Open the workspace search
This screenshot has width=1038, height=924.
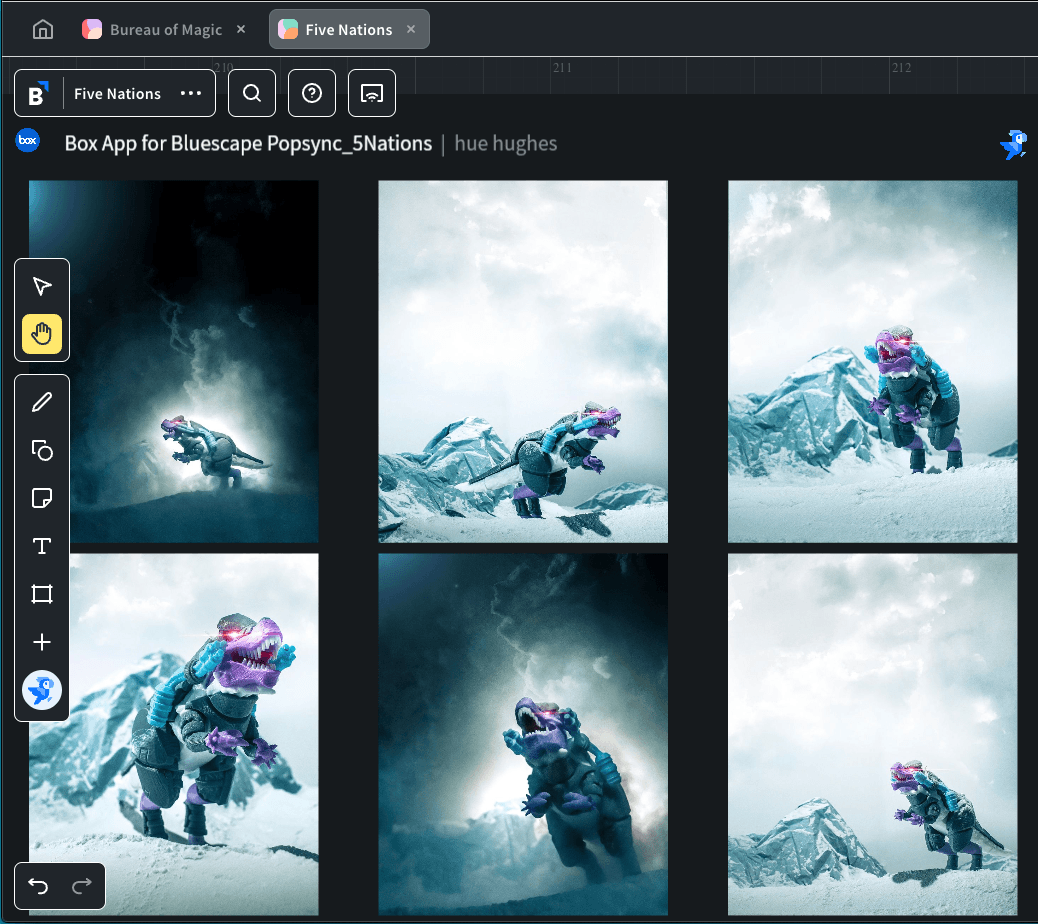pyautogui.click(x=252, y=94)
